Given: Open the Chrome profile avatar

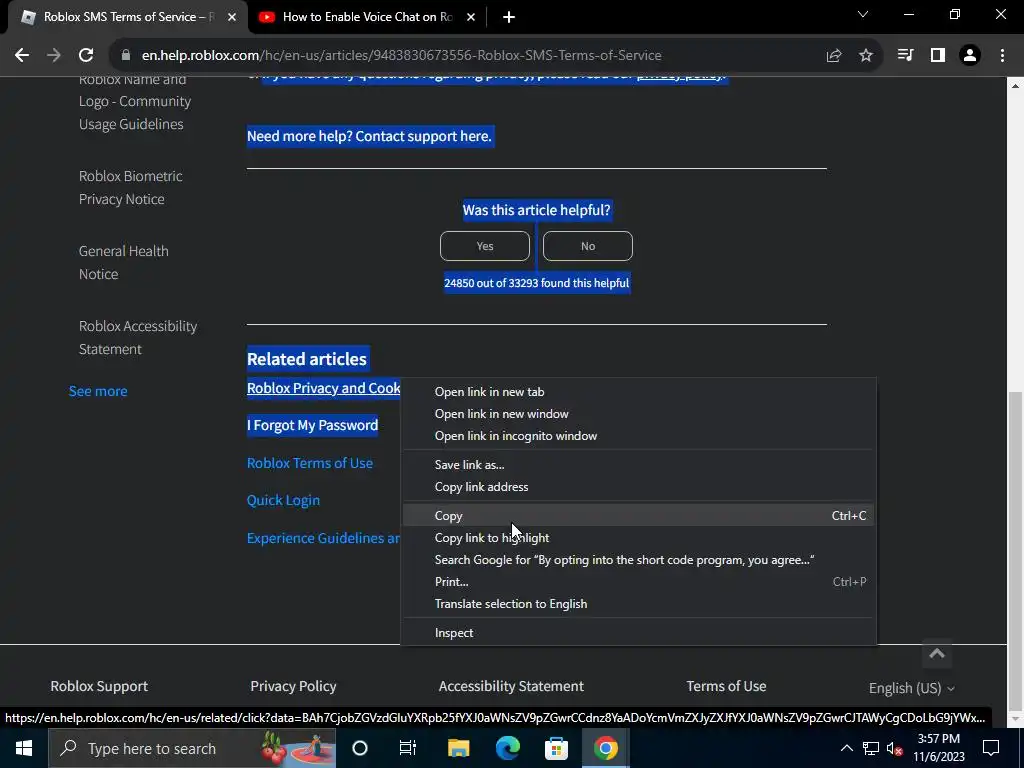Looking at the screenshot, I should pyautogui.click(x=970, y=56).
